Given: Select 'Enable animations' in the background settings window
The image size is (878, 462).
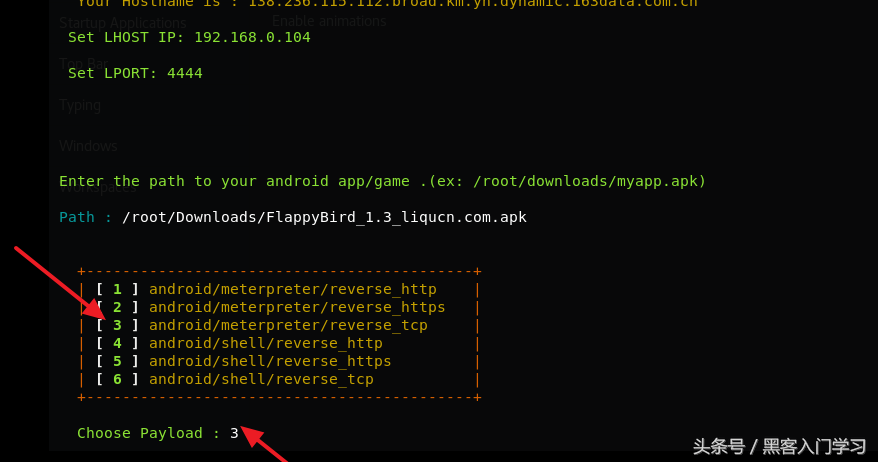Looking at the screenshot, I should pos(329,21).
